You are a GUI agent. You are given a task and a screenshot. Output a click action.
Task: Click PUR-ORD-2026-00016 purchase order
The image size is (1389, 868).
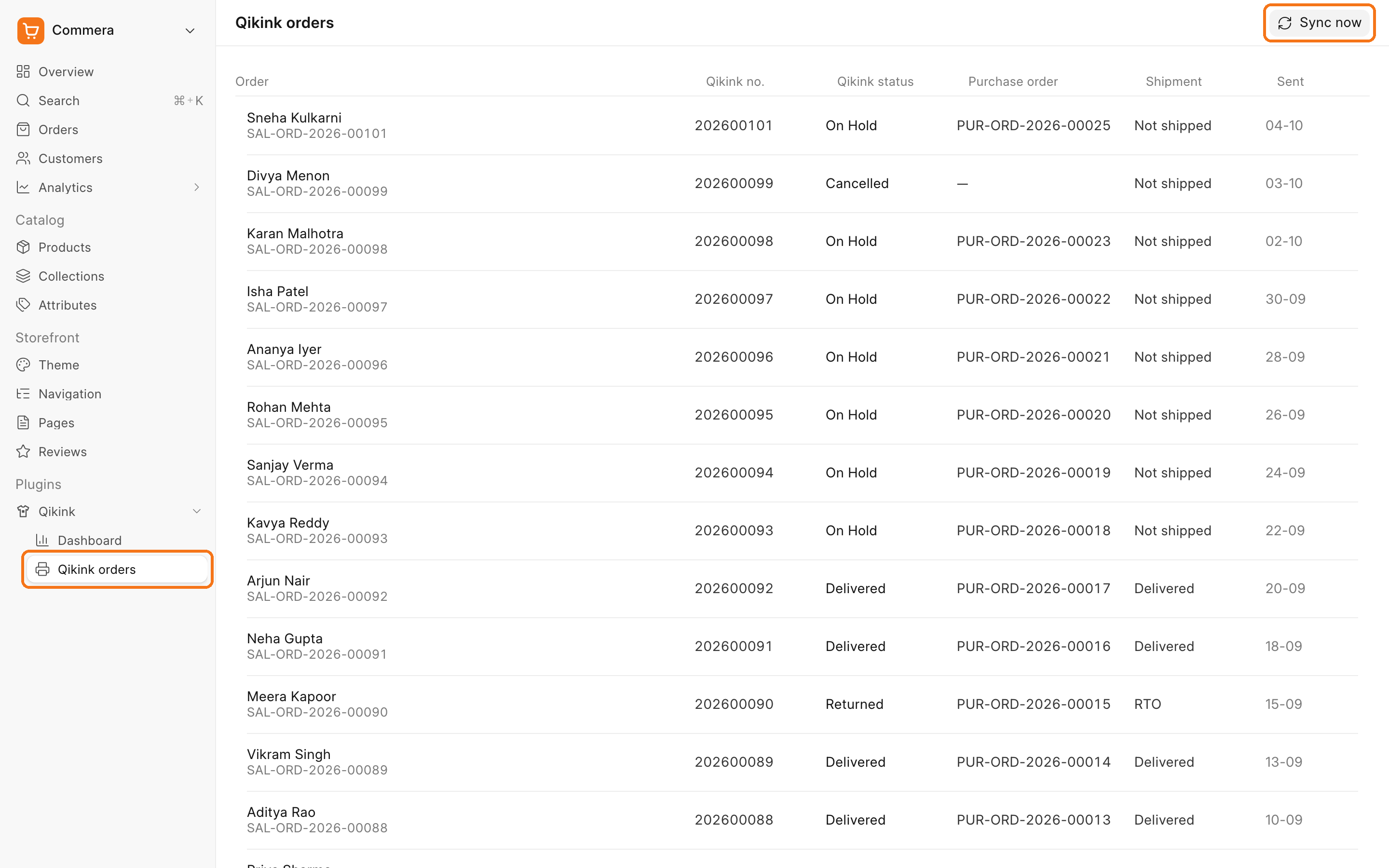click(1033, 646)
